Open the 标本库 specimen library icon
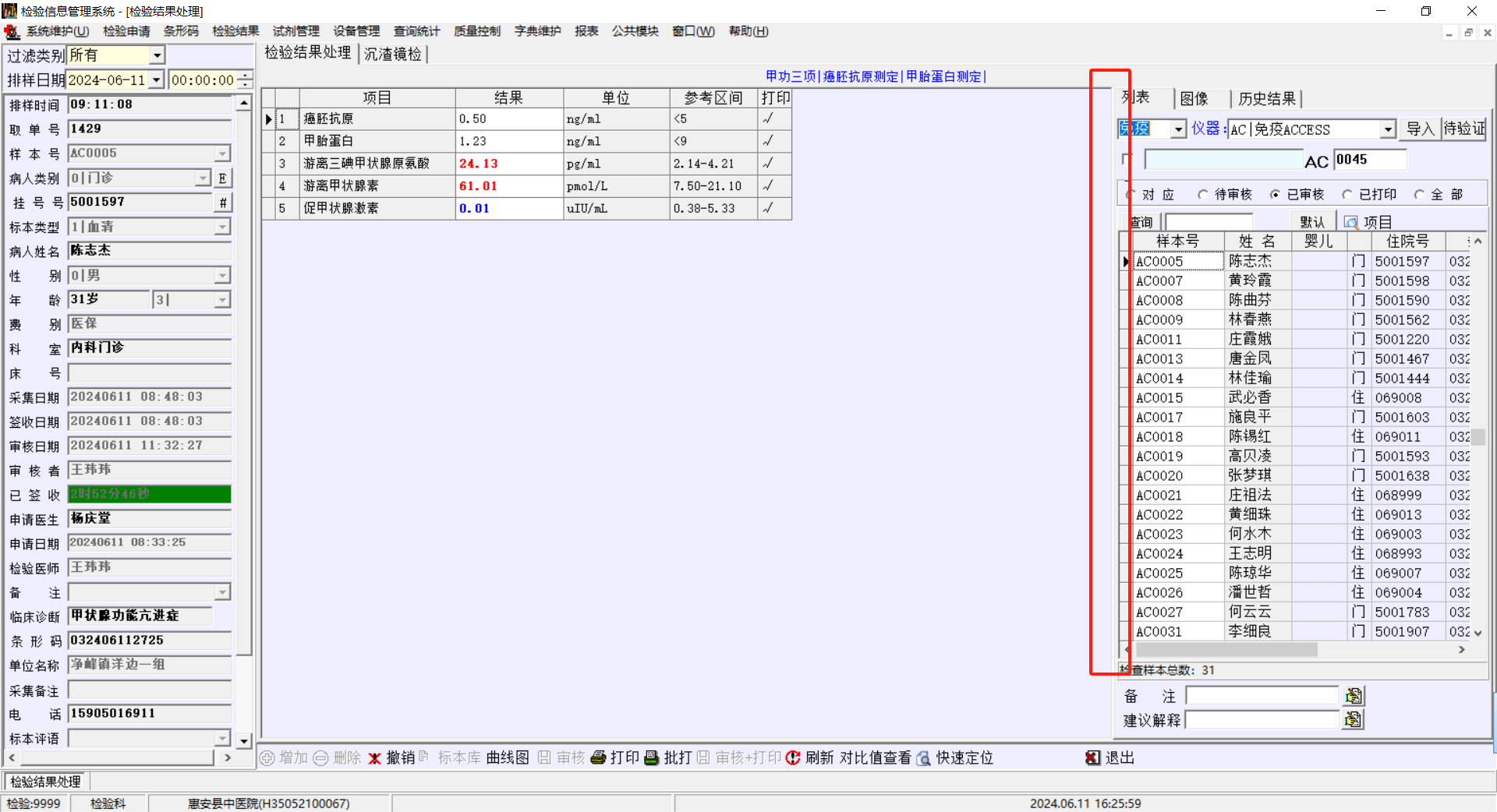Image resolution: width=1497 pixels, height=812 pixels. pyautogui.click(x=425, y=757)
